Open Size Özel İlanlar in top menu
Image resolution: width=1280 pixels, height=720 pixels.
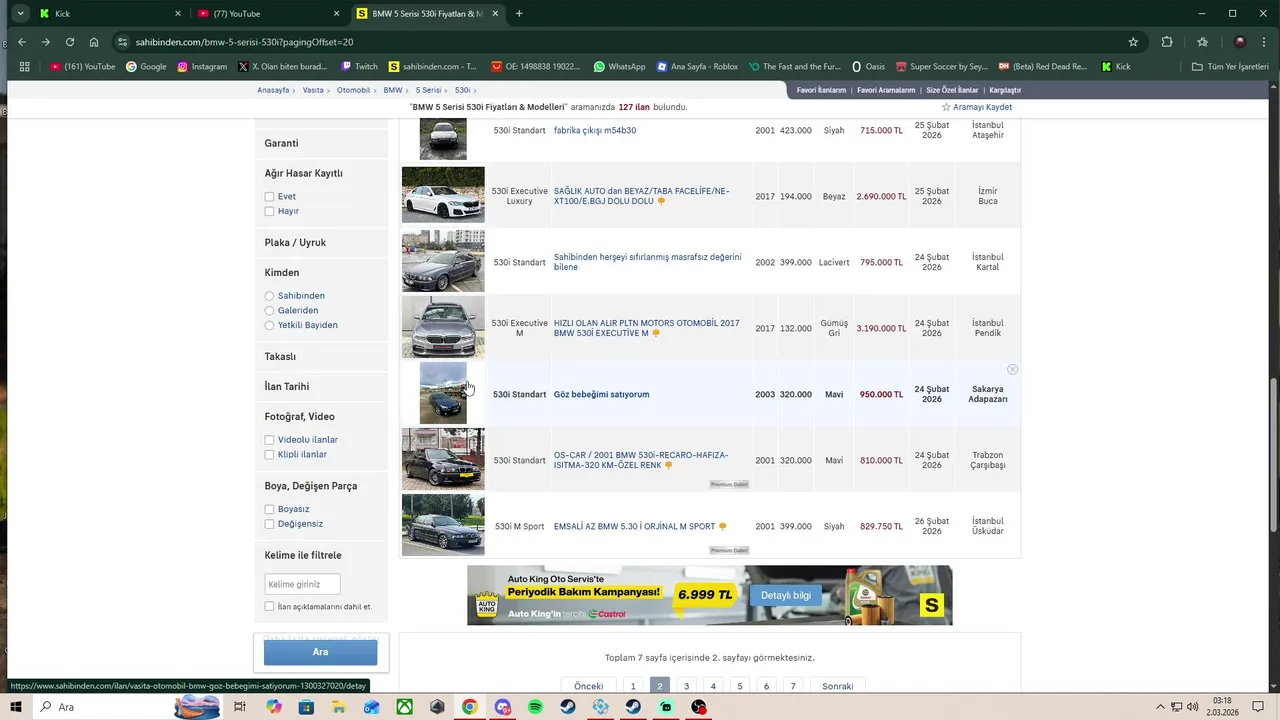[952, 90]
